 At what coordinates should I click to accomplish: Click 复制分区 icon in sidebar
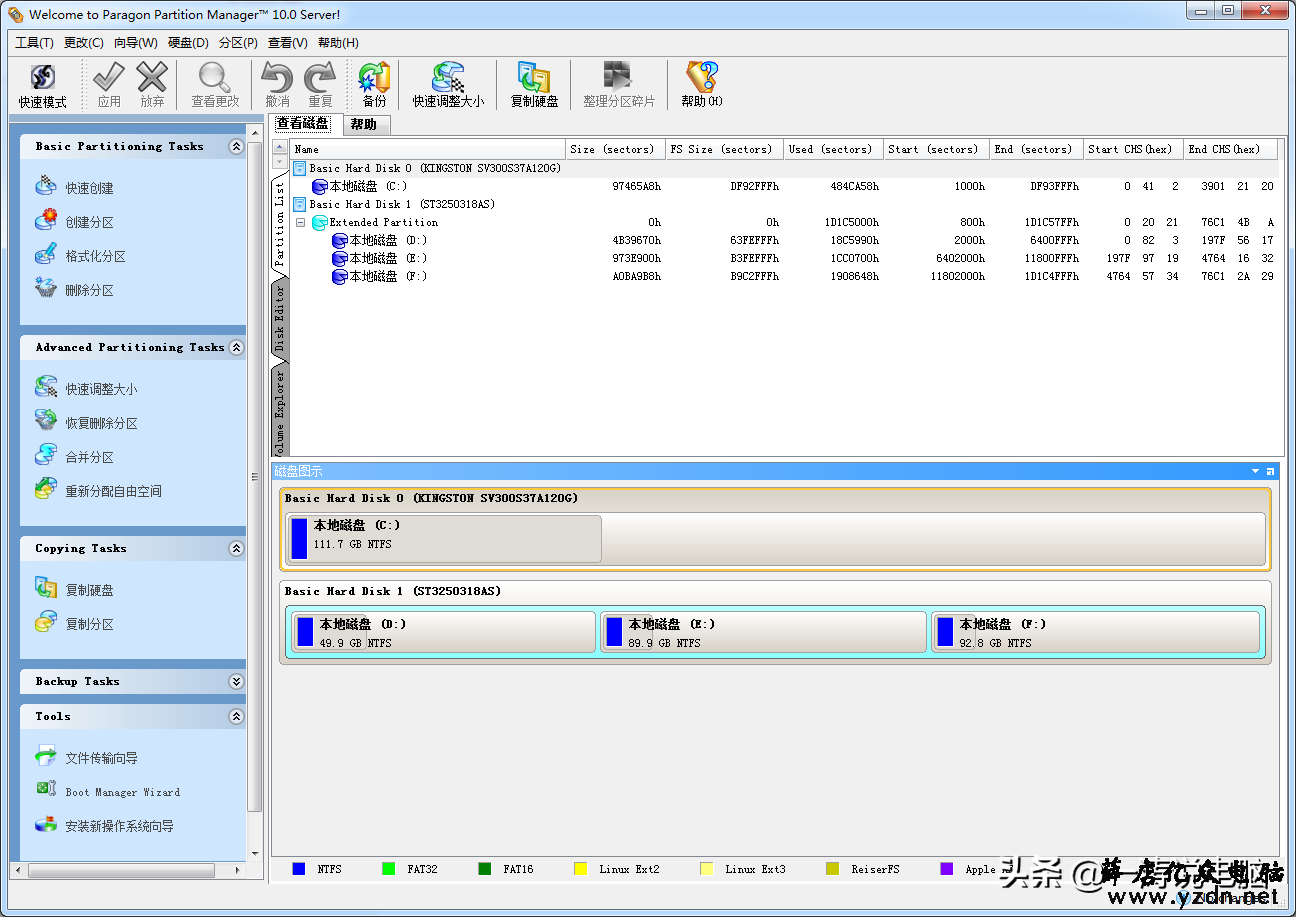[x=46, y=623]
